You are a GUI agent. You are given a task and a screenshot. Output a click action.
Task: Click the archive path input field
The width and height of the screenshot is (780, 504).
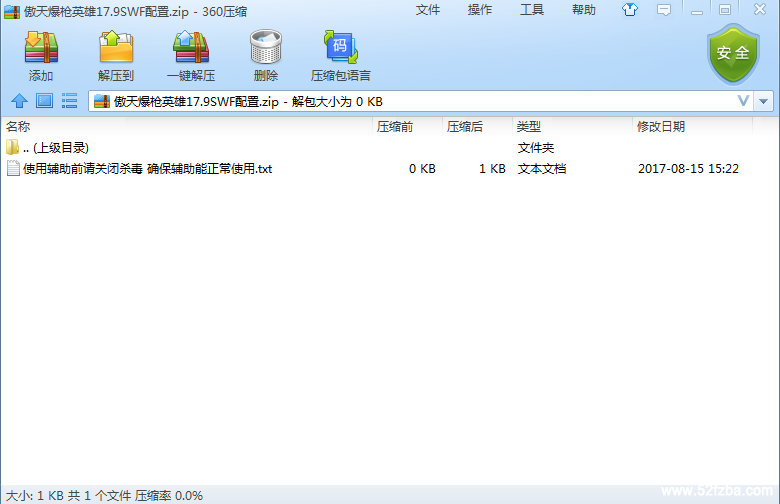(420, 101)
